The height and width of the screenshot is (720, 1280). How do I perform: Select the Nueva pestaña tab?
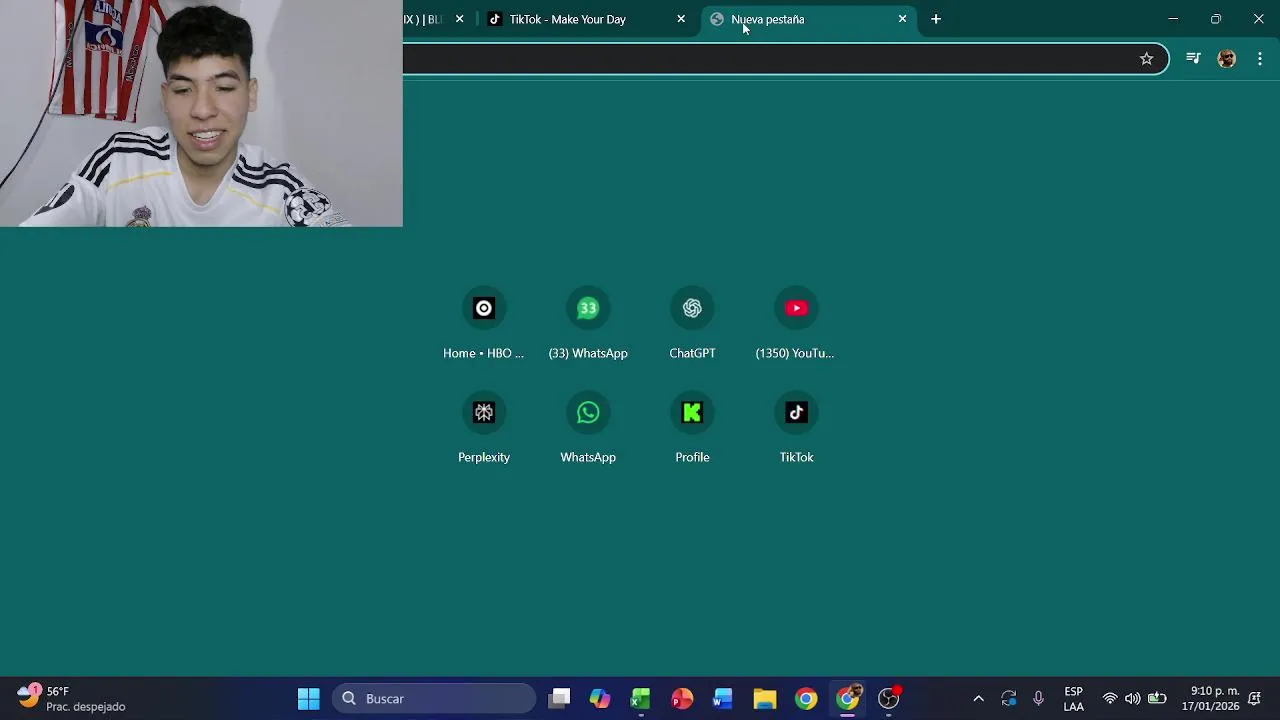point(807,19)
